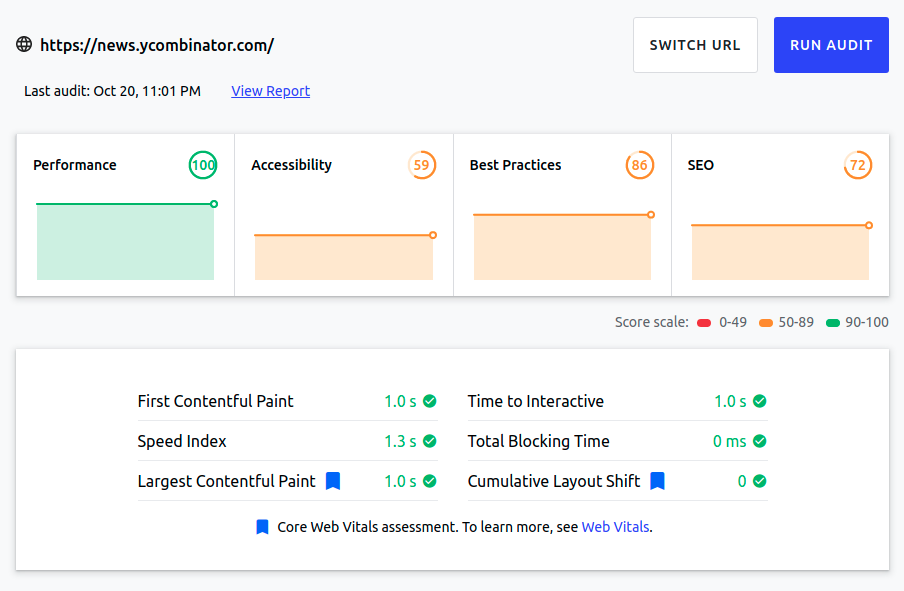Click the endpoint marker on the SEO chart
Image resolution: width=904 pixels, height=591 pixels.
868,225
